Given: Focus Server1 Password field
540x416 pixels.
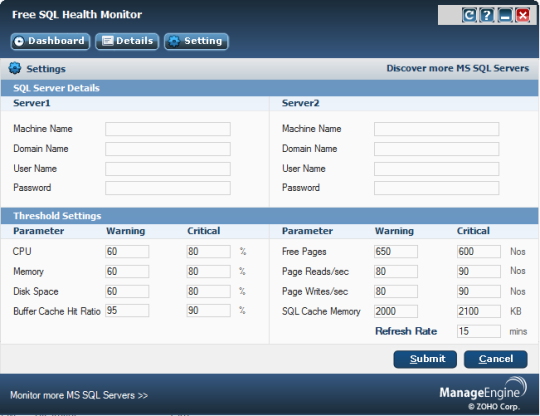Looking at the screenshot, I should coord(168,188).
